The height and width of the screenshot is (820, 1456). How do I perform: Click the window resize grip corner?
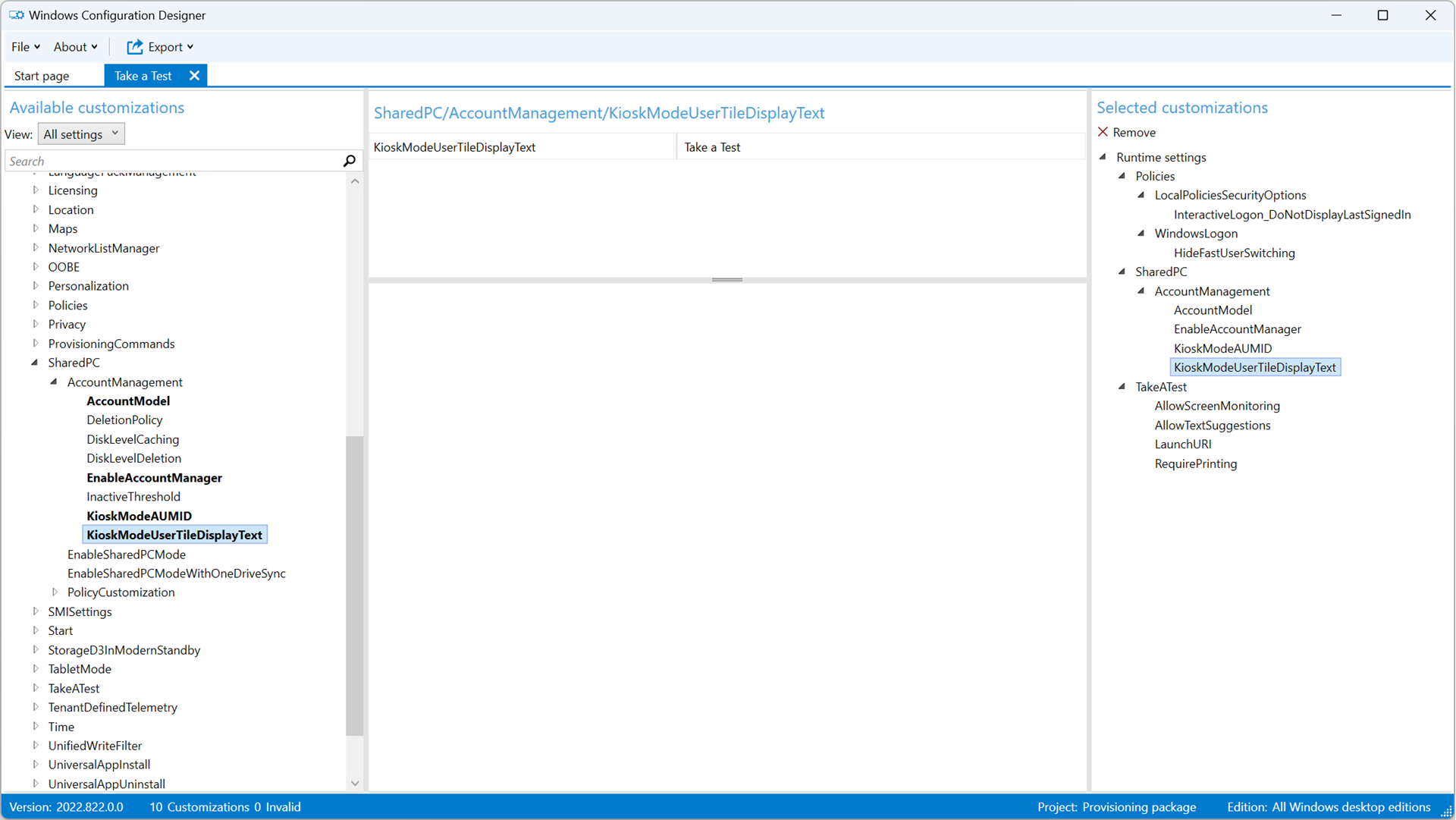(x=1446, y=812)
